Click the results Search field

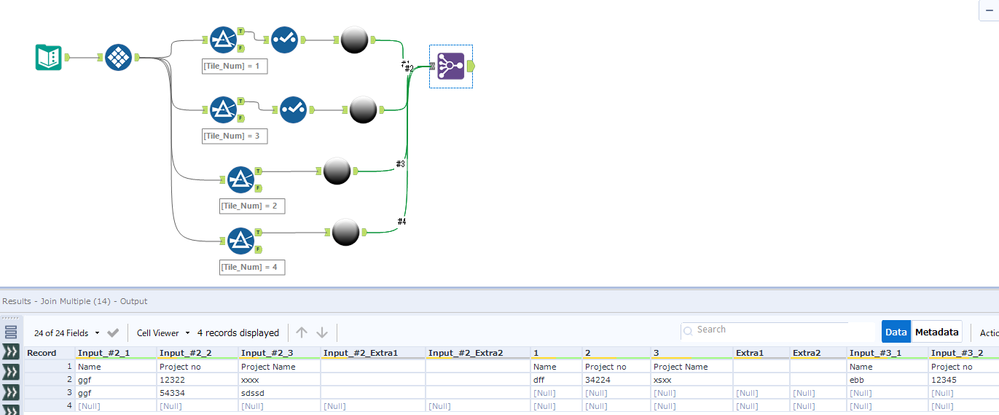click(x=780, y=330)
